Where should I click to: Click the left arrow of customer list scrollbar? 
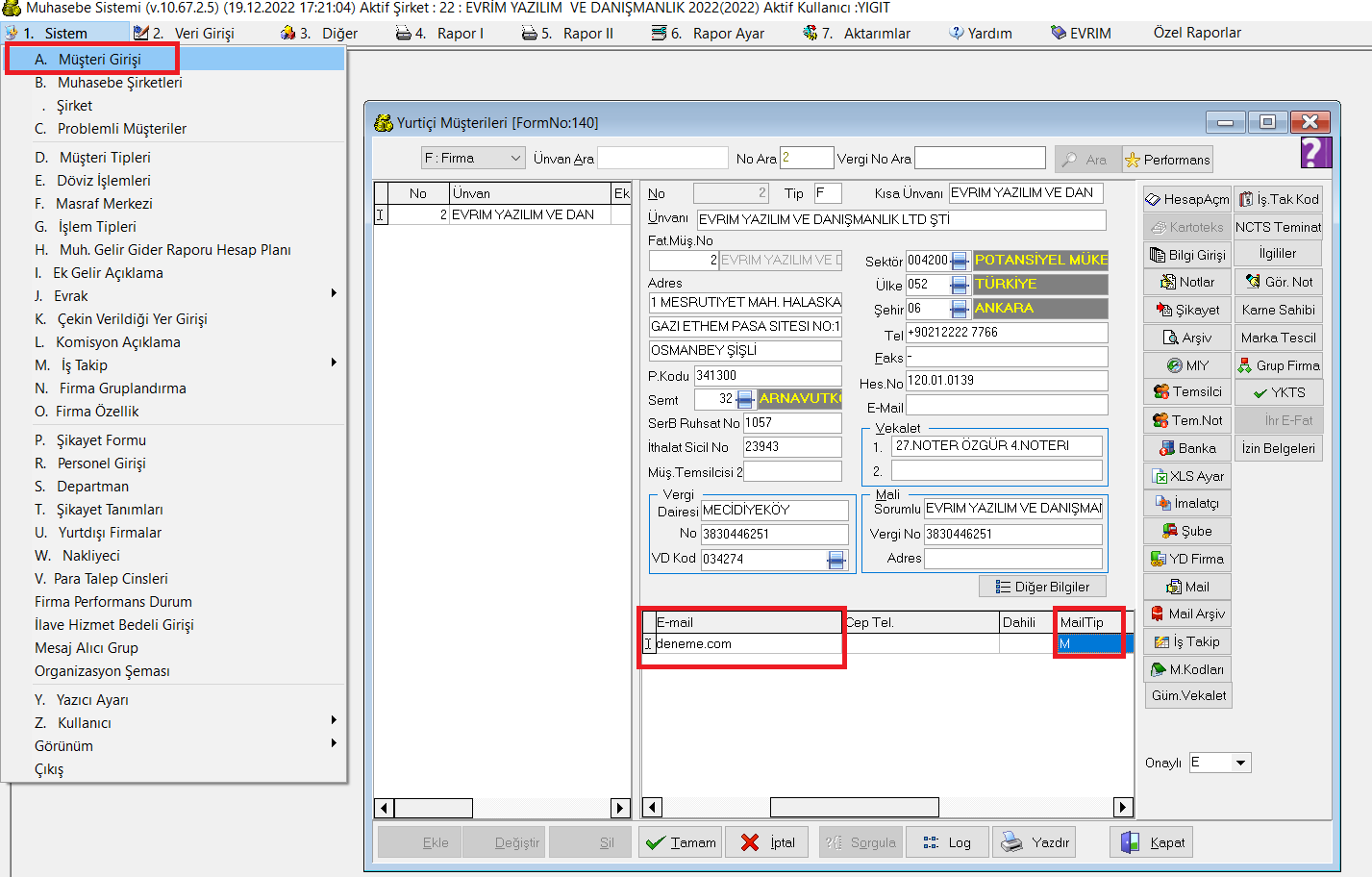click(x=384, y=808)
